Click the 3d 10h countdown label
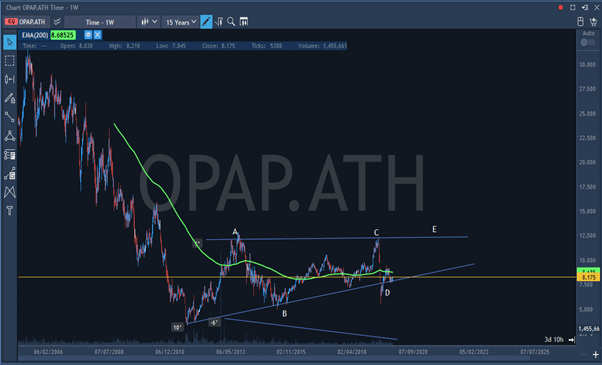602x365 pixels. pos(554,340)
